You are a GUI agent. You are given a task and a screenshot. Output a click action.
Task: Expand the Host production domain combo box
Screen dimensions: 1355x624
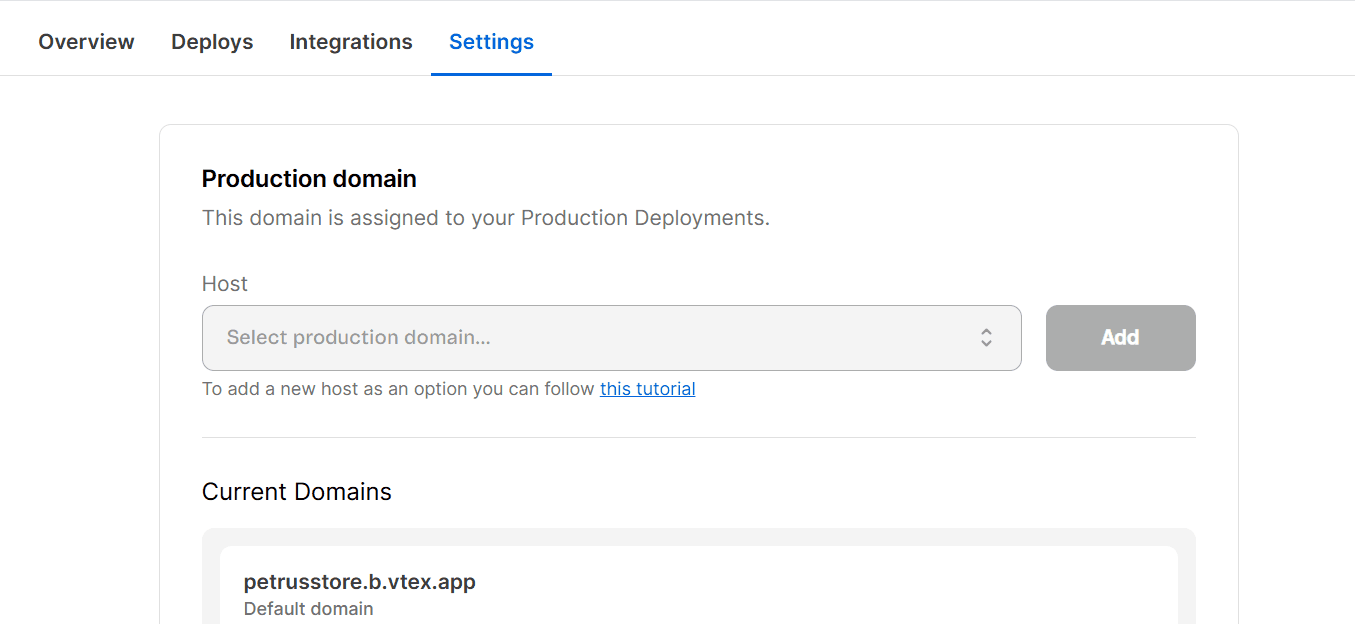pyautogui.click(x=611, y=338)
